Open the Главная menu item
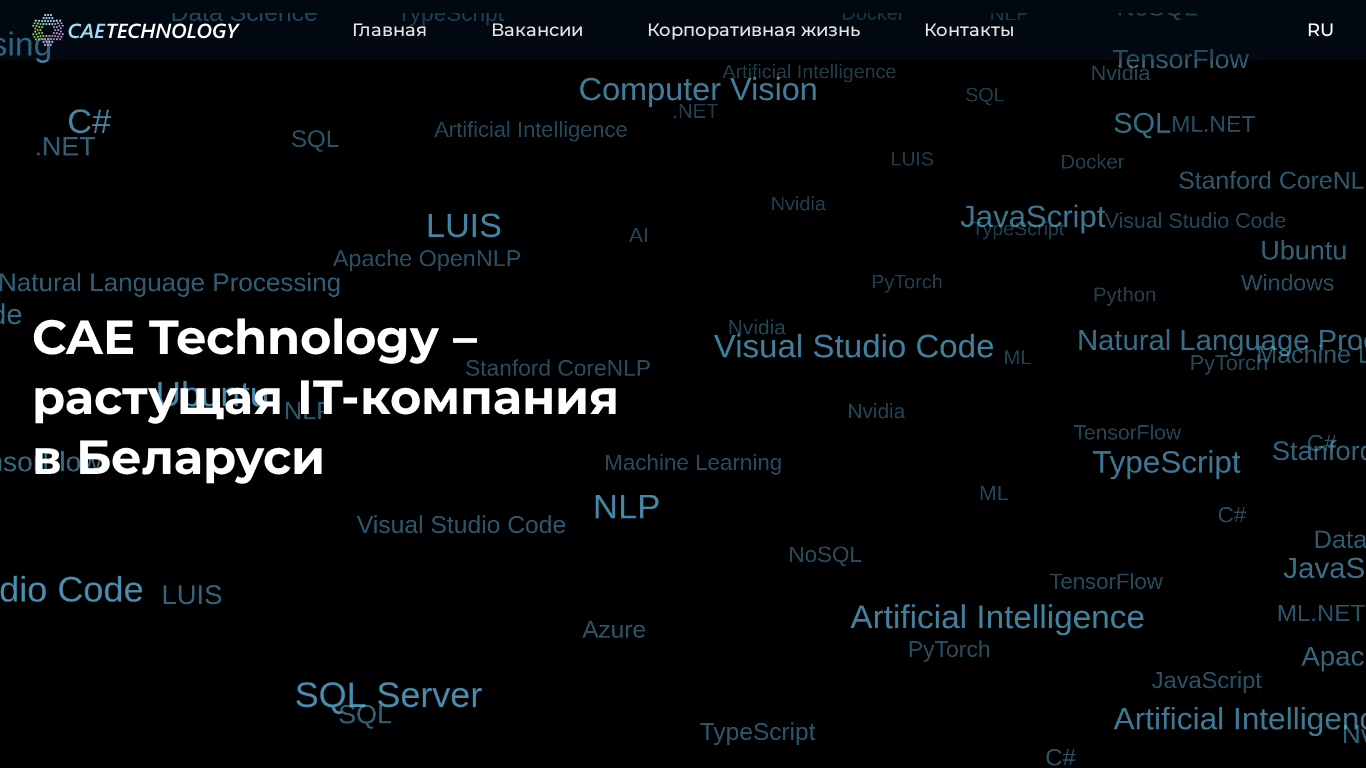This screenshot has height=768, width=1366. [389, 30]
